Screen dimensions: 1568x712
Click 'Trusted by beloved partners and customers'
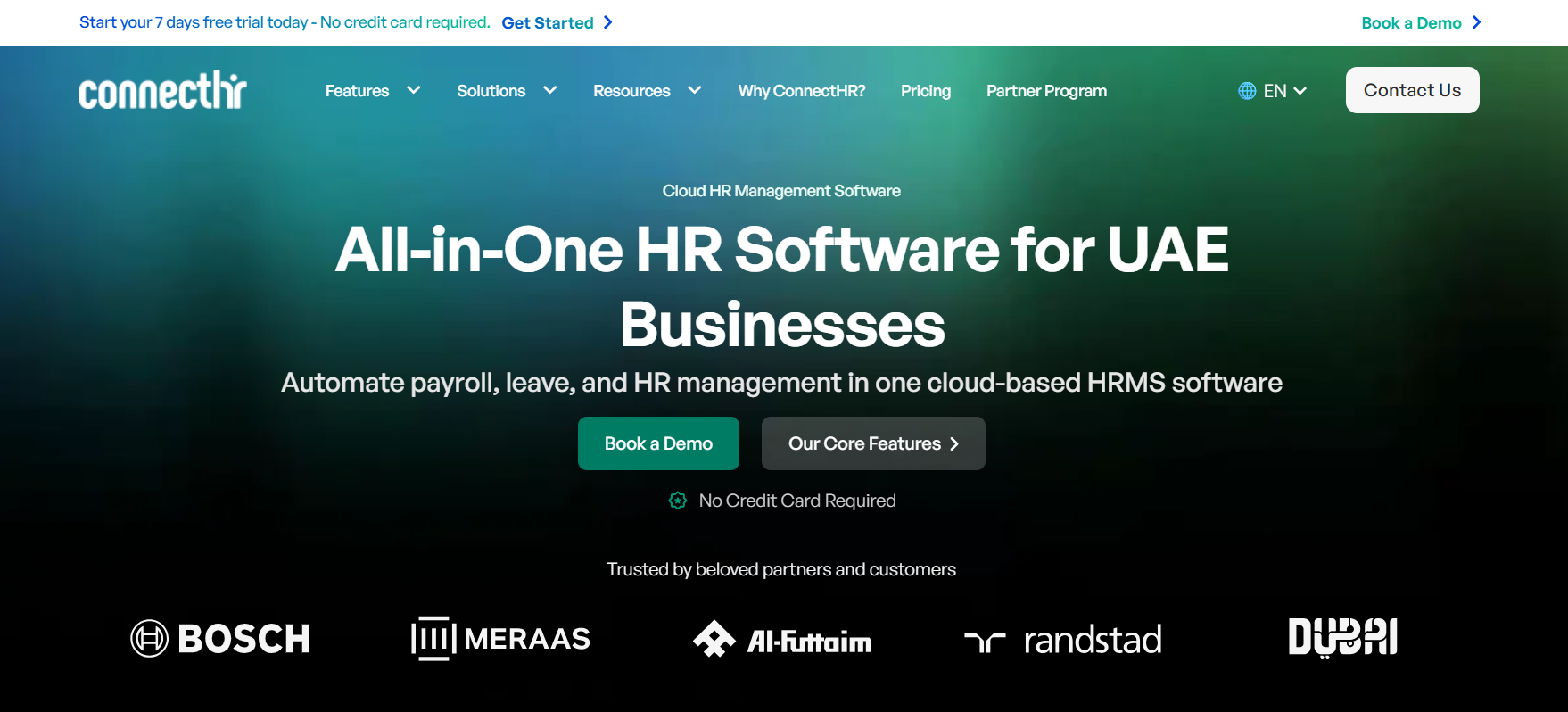coord(781,569)
